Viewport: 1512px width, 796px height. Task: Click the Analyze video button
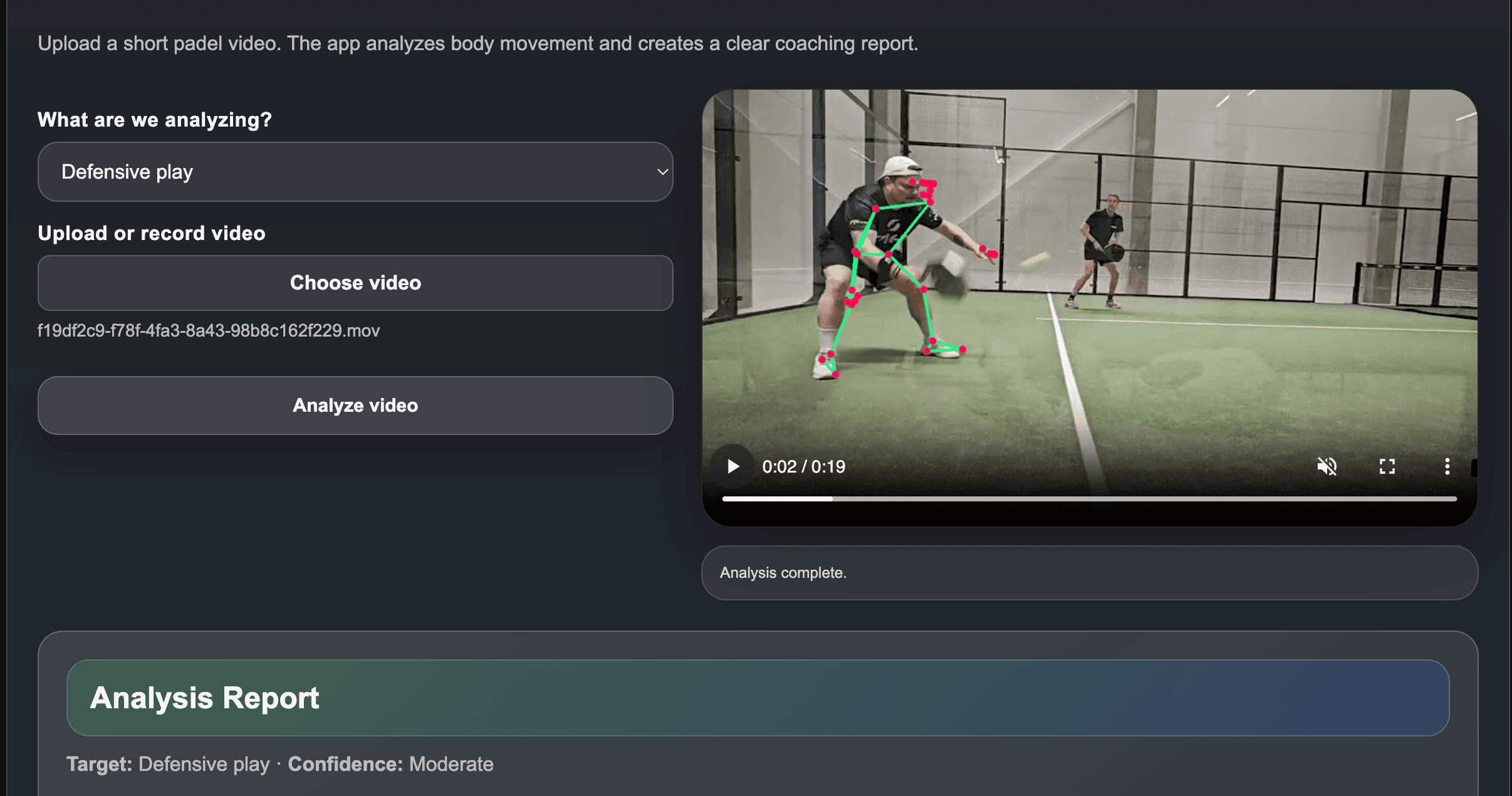[355, 406]
